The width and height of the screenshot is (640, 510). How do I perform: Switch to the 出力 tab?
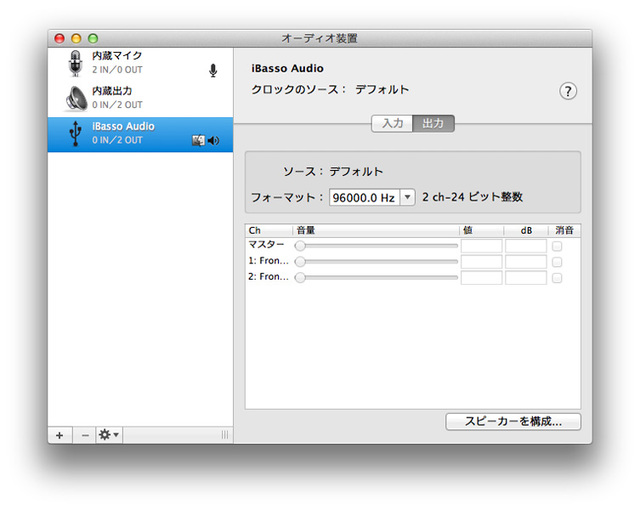coord(433,124)
